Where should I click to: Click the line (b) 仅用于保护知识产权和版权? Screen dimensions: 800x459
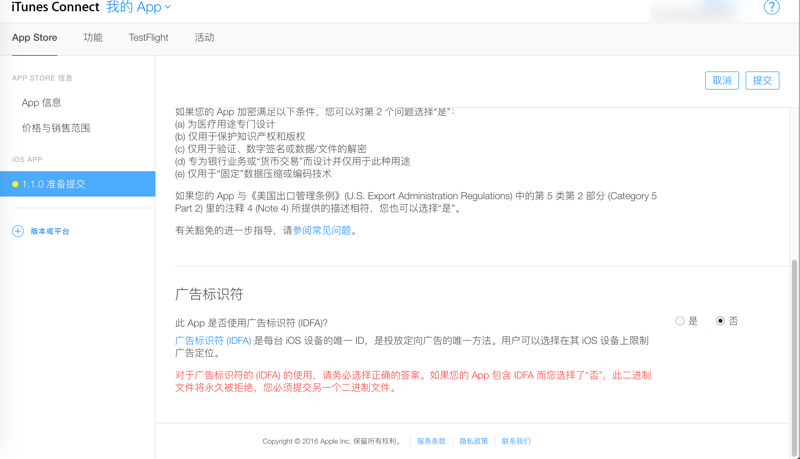pos(240,137)
